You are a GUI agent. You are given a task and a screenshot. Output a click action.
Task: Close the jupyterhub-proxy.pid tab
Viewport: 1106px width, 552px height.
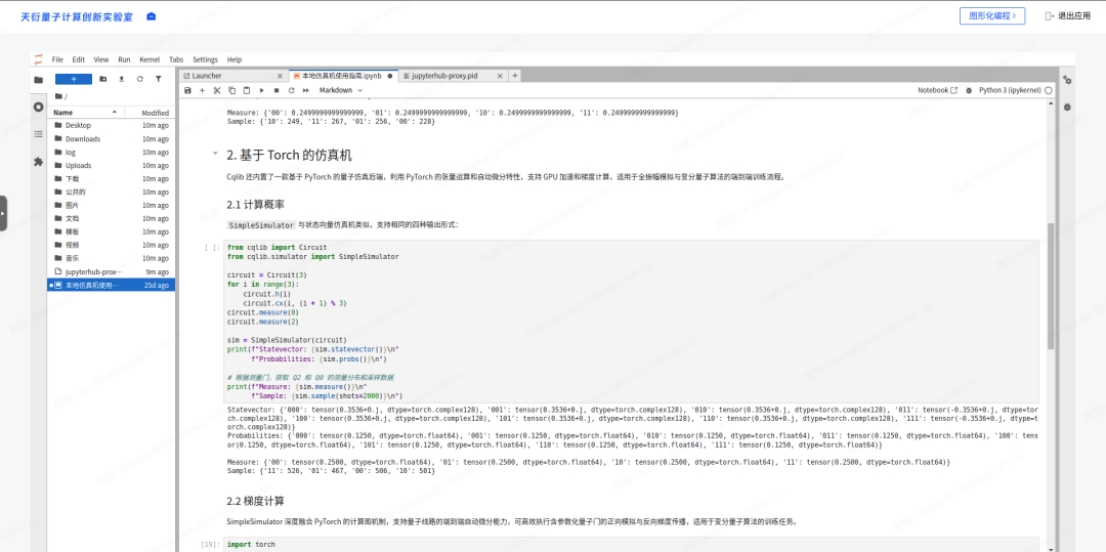[x=500, y=75]
